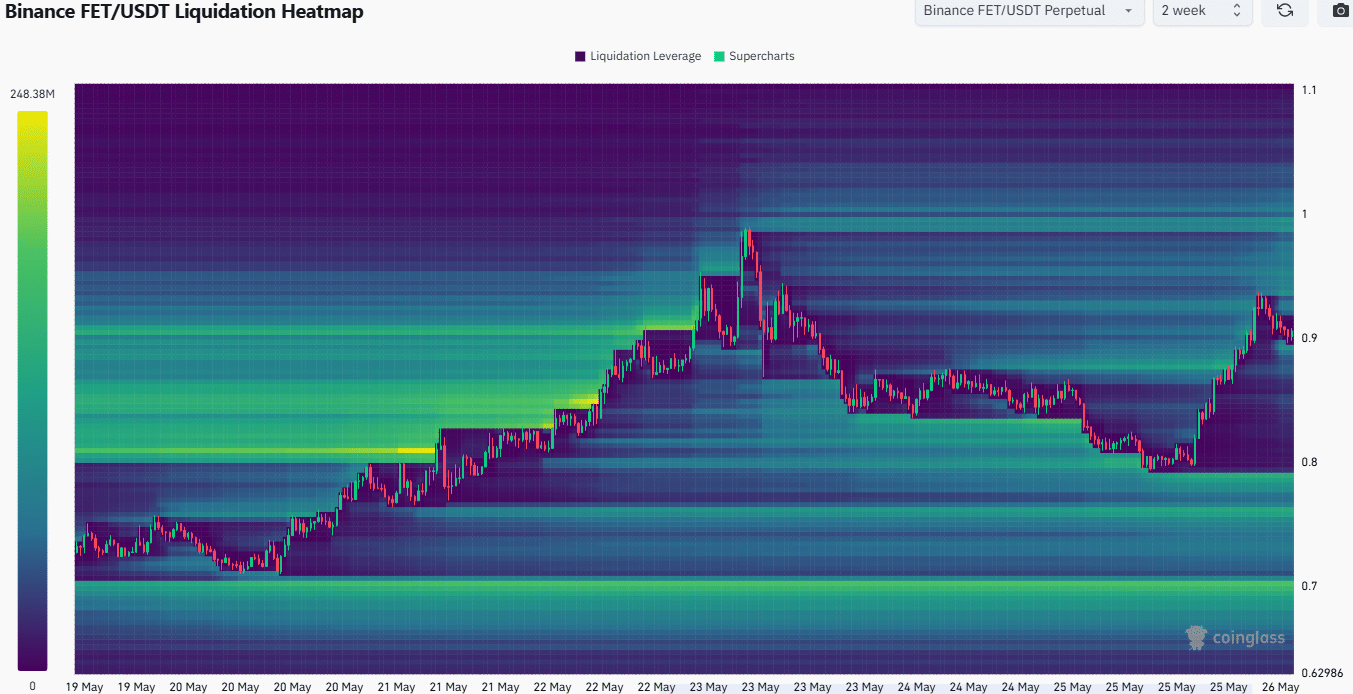
Task: Toggle the Liquidation Leverage legend item
Action: [638, 56]
